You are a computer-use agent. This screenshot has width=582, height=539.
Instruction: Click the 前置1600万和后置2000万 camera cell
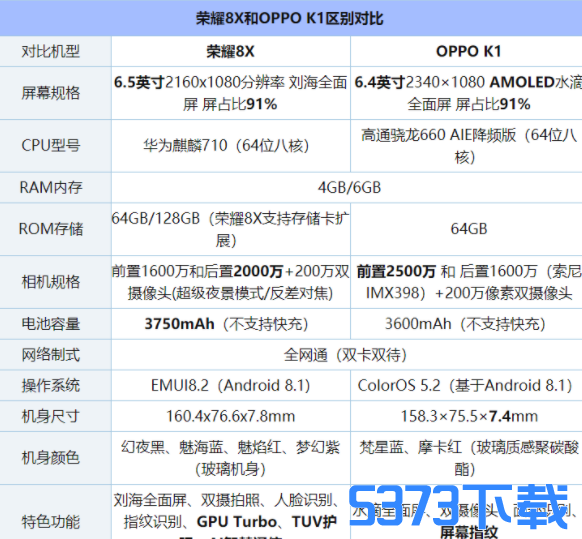coord(230,282)
